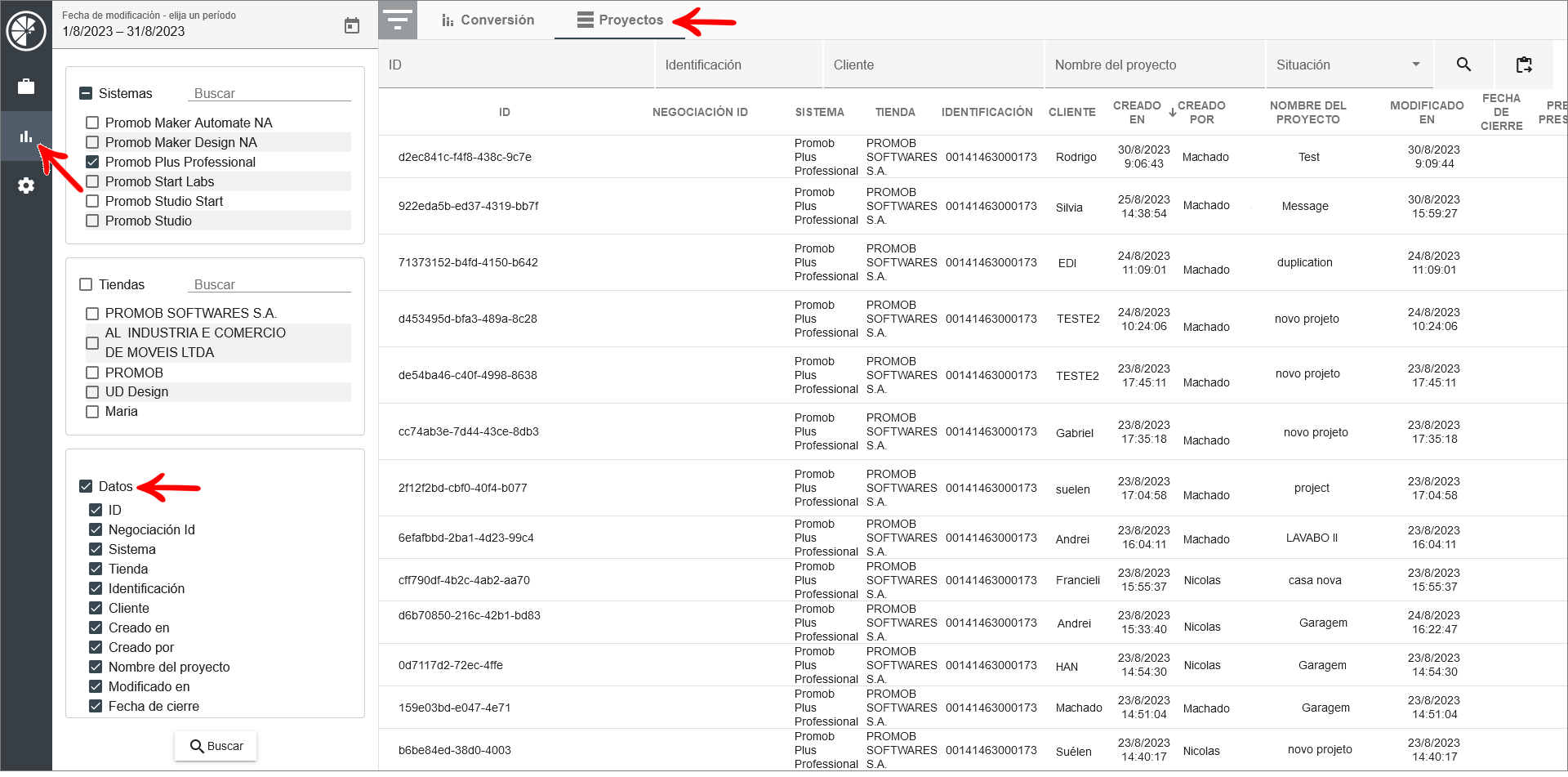This screenshot has width=1568, height=777.
Task: Click the client name 'Gabriel'
Action: (x=1074, y=433)
